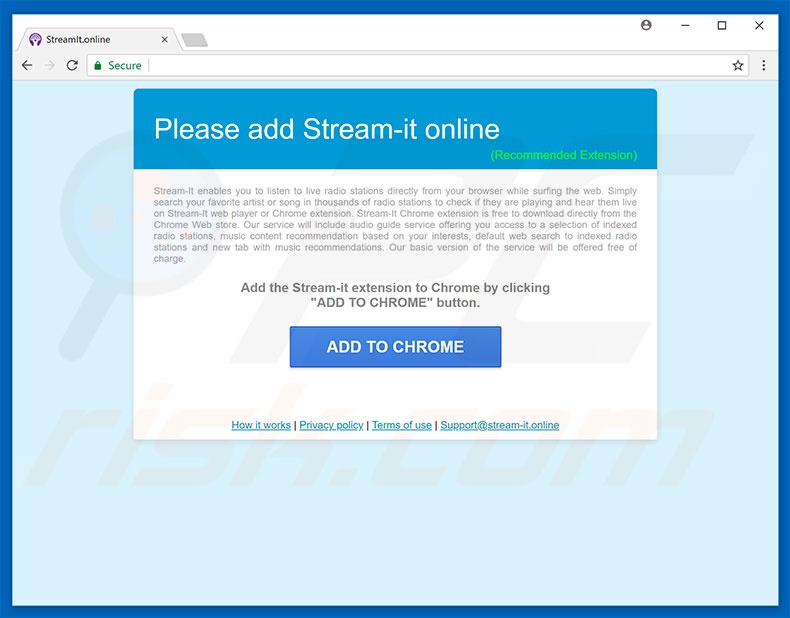
Task: Click the green padlock Secure icon
Action: [98, 65]
